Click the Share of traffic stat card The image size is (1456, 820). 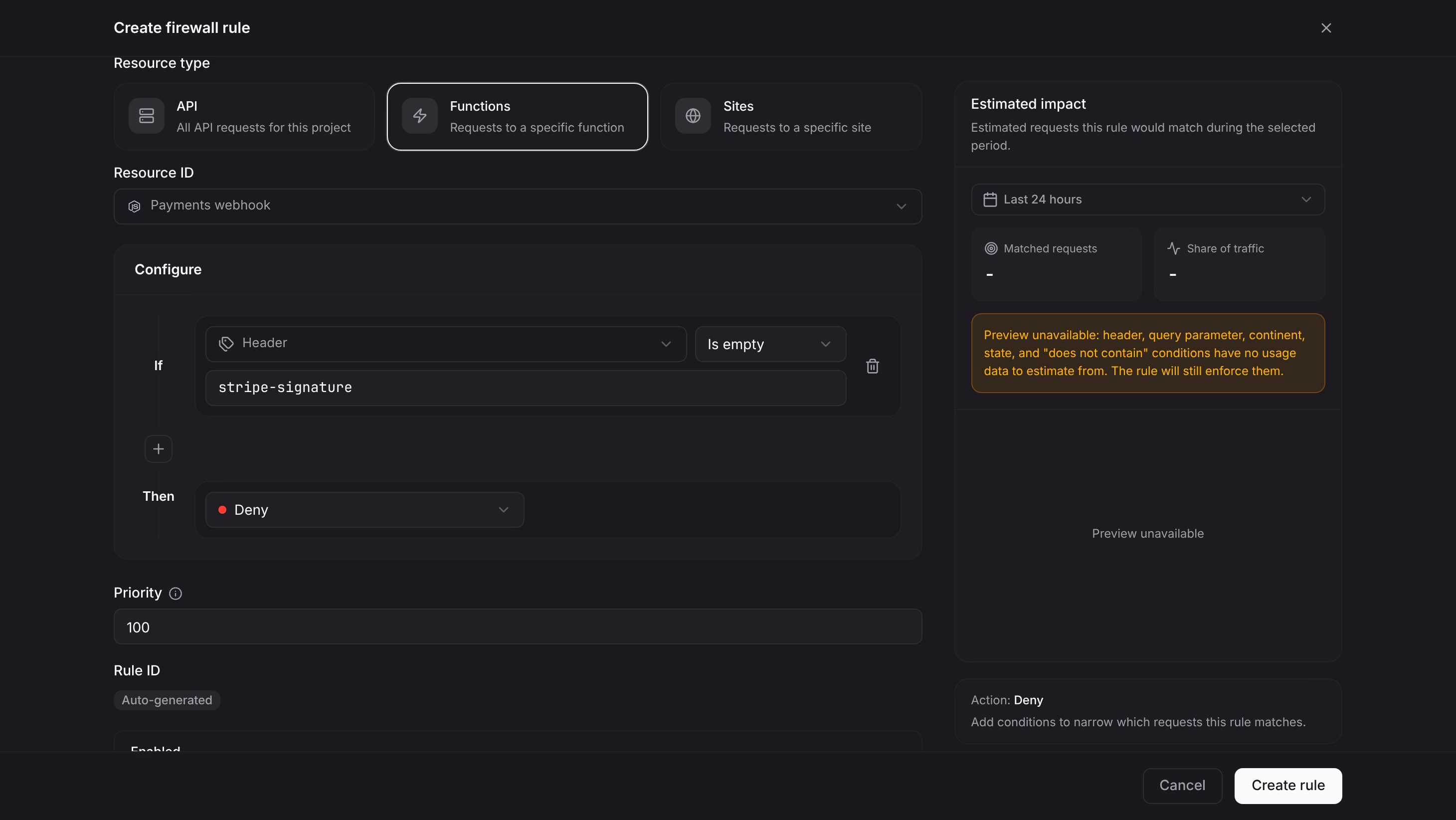1239,264
